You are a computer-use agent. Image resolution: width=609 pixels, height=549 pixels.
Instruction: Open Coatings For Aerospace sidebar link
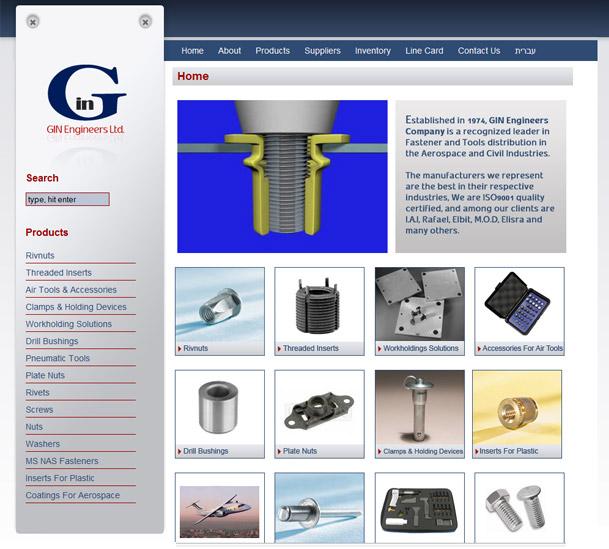point(73,495)
